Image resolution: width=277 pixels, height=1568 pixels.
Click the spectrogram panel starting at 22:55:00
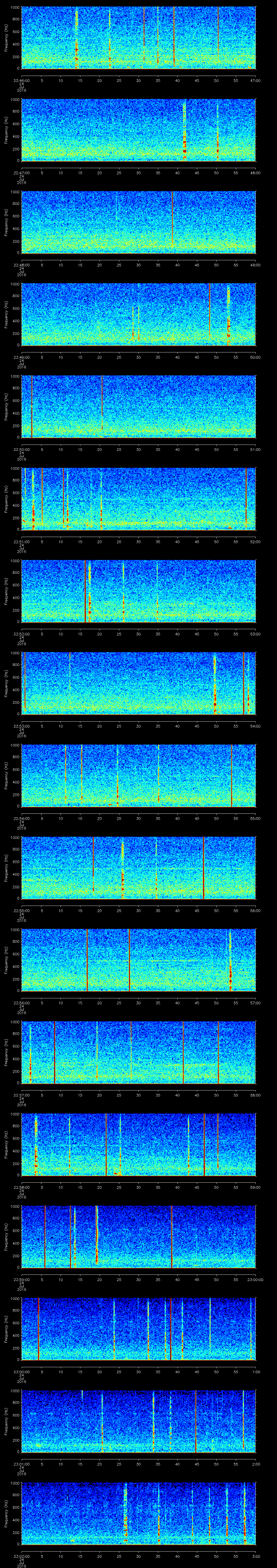[139, 868]
